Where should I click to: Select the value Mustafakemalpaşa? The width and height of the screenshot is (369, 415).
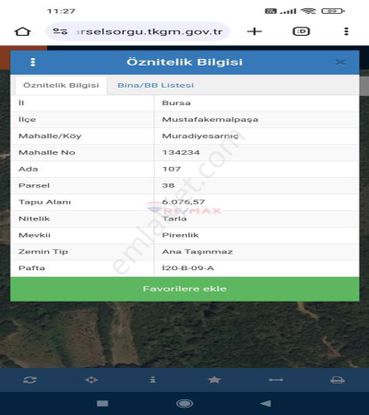pyautogui.click(x=210, y=119)
